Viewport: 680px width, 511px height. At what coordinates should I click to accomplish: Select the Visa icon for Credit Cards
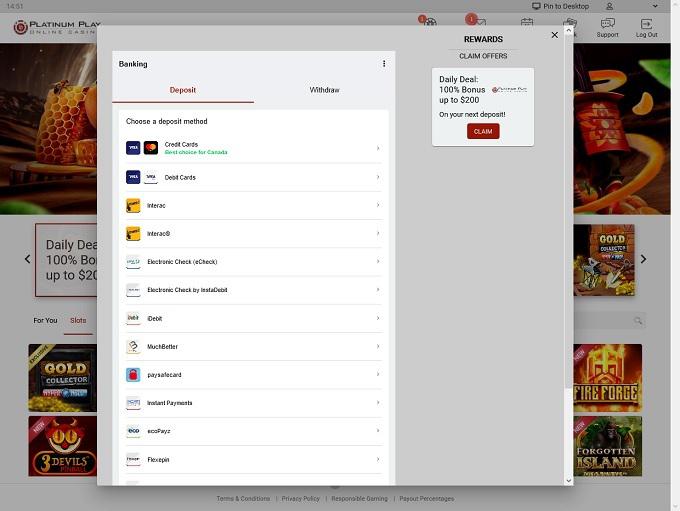[133, 148]
